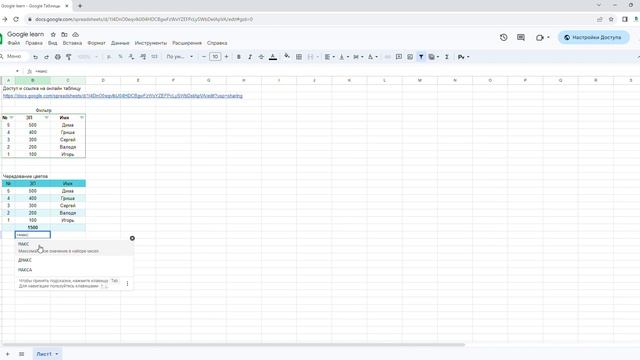Open more number formats dropdown
Screen dimensions: 640x360
coord(154,57)
